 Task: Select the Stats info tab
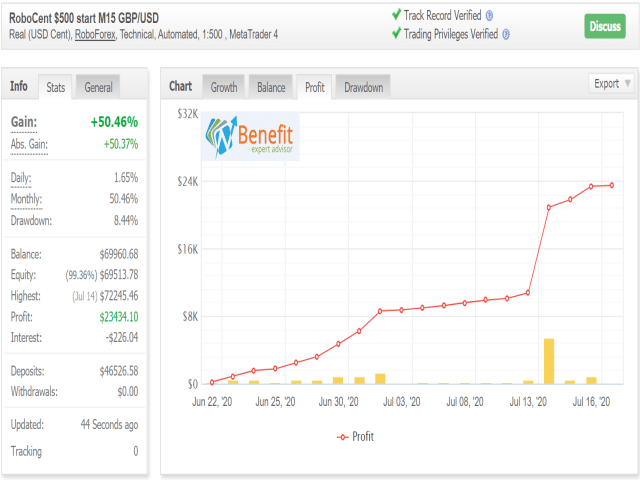click(56, 87)
